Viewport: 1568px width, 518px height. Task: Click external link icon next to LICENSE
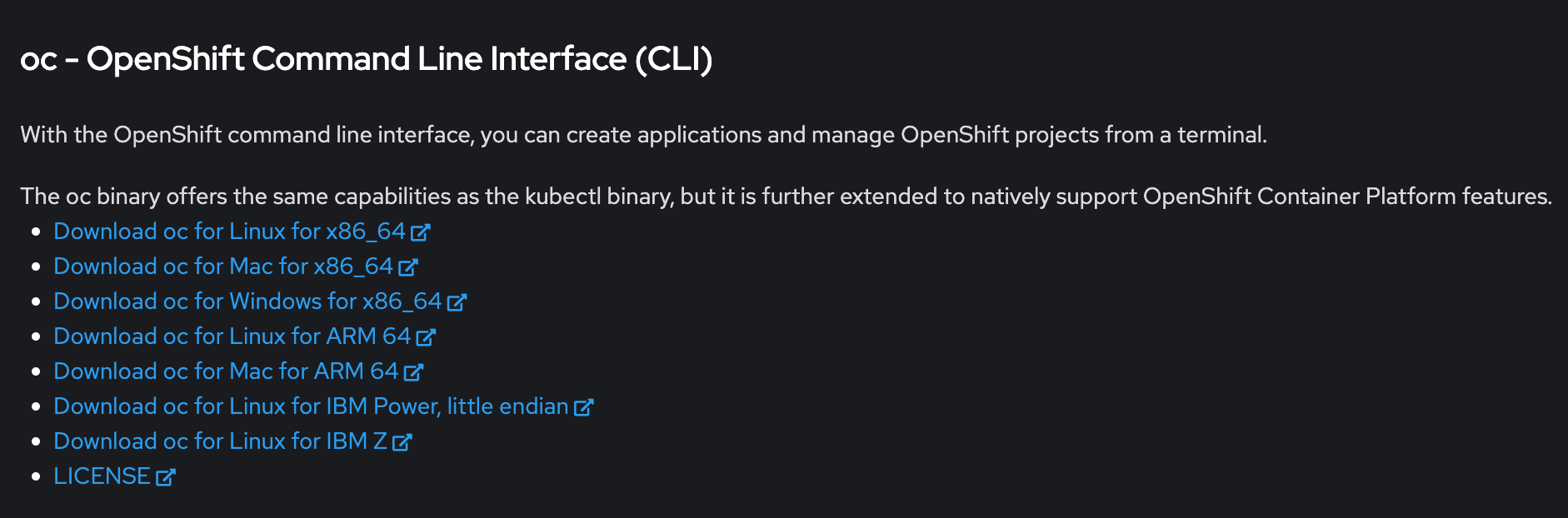click(165, 477)
